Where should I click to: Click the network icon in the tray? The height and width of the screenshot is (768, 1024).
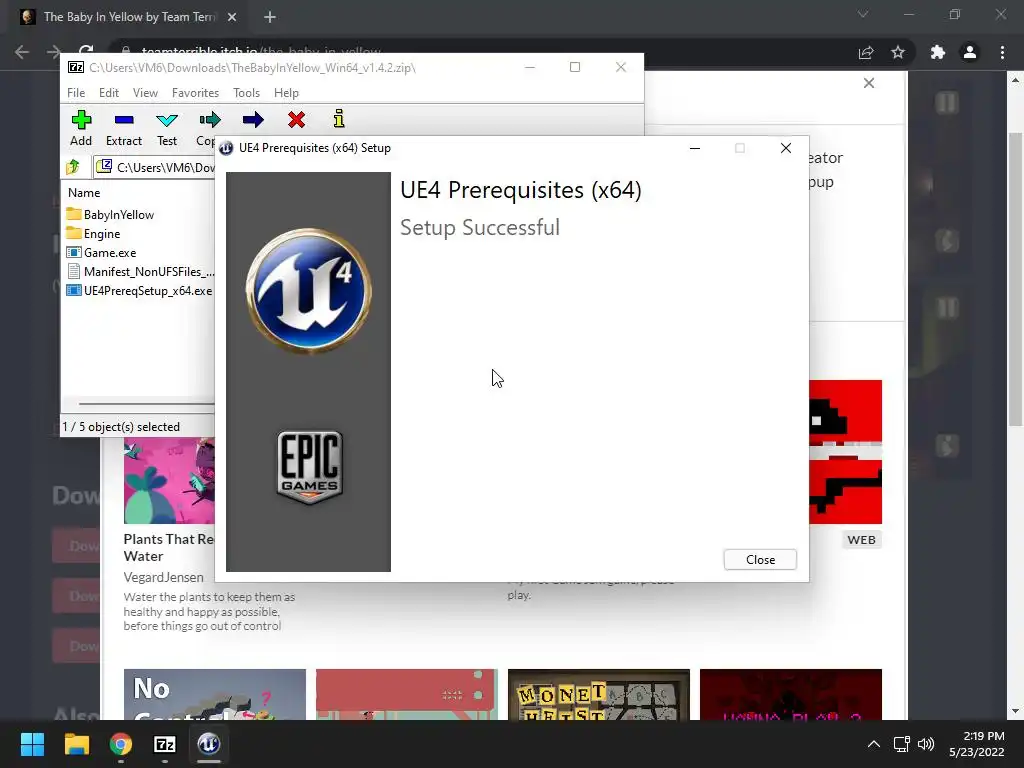point(902,744)
